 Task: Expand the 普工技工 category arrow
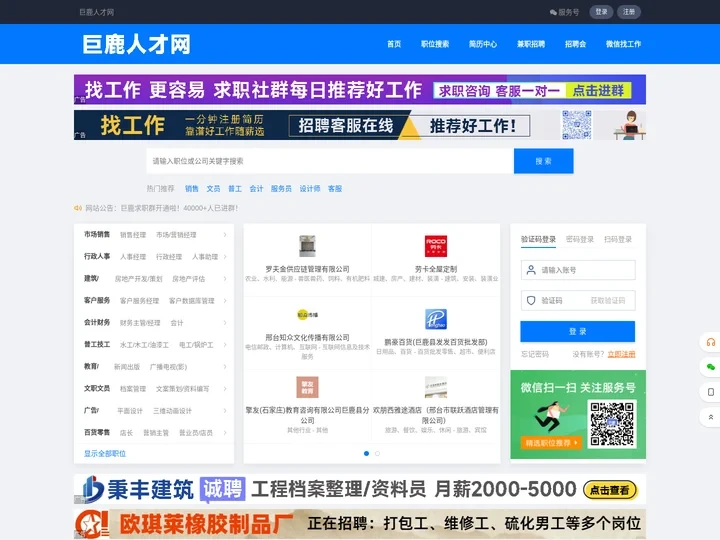(x=225, y=345)
